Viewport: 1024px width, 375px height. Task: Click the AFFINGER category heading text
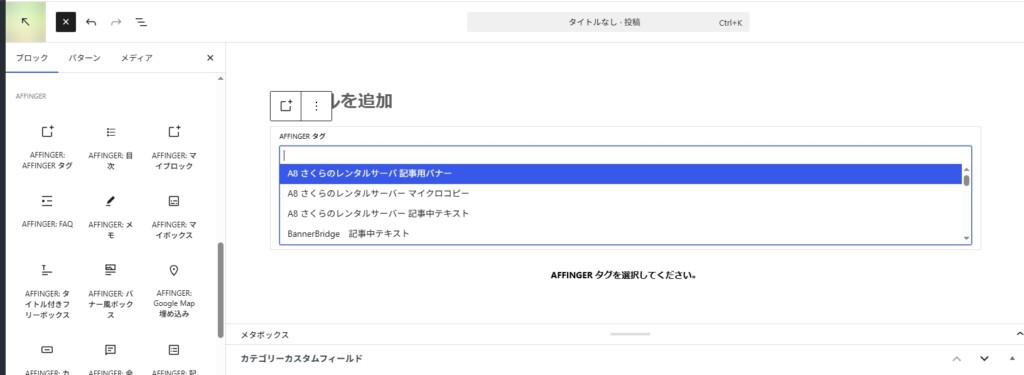click(x=31, y=96)
